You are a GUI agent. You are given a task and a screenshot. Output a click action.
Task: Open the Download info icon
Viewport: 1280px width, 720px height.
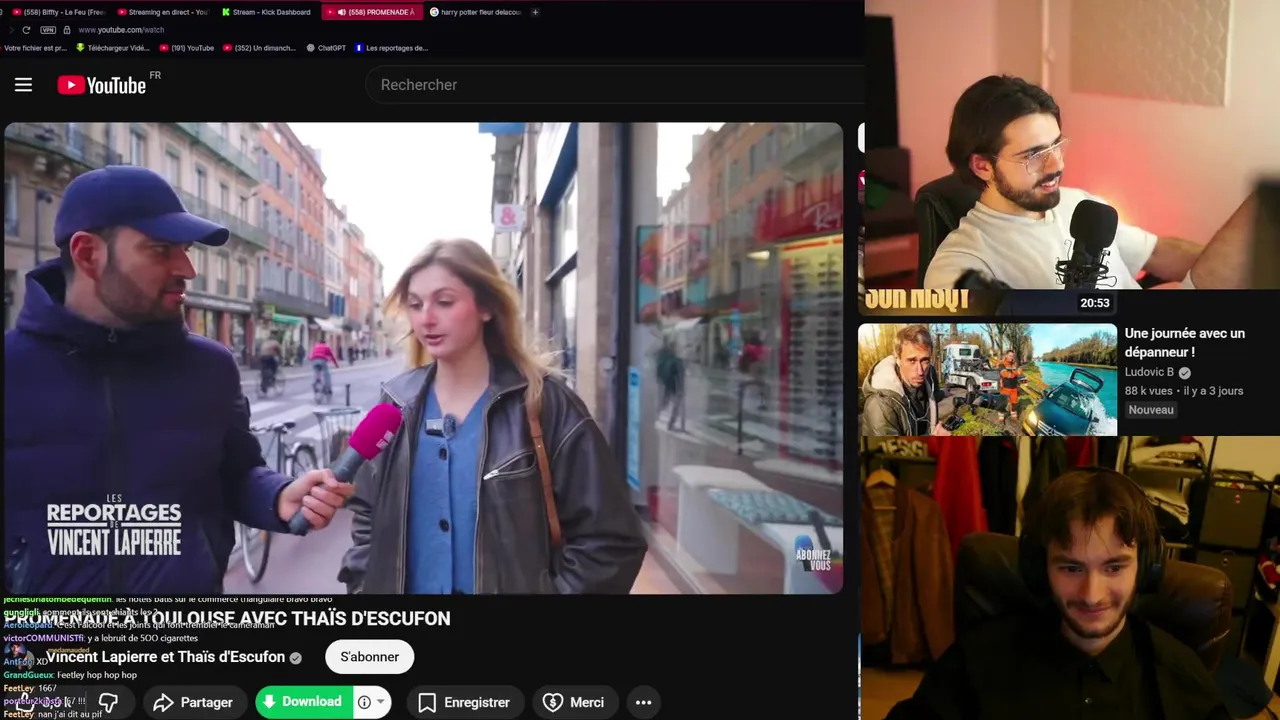364,702
